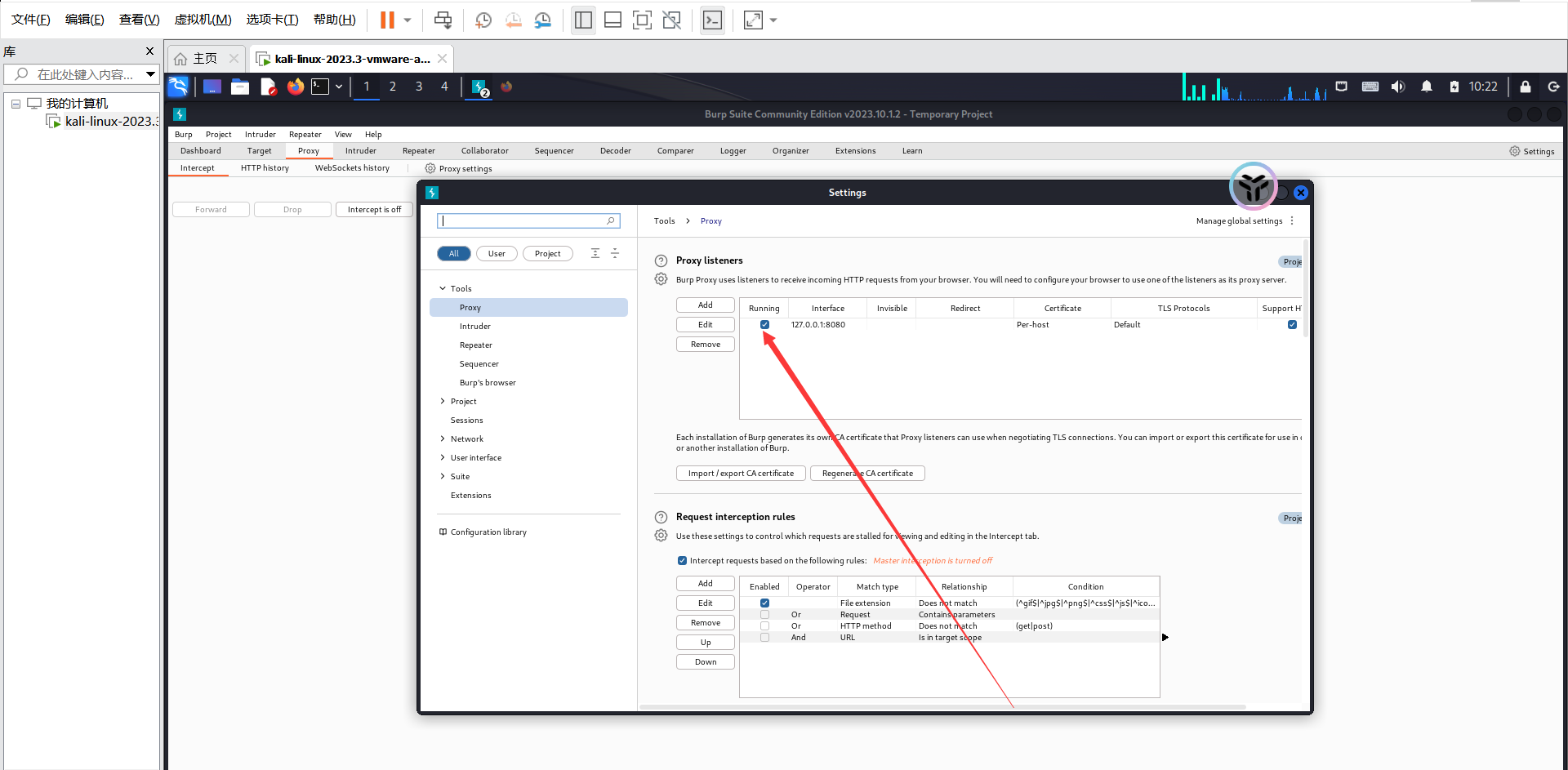This screenshot has width=1568, height=770.
Task: Open terminal emulator icon in Kali panel
Action: (x=320, y=87)
